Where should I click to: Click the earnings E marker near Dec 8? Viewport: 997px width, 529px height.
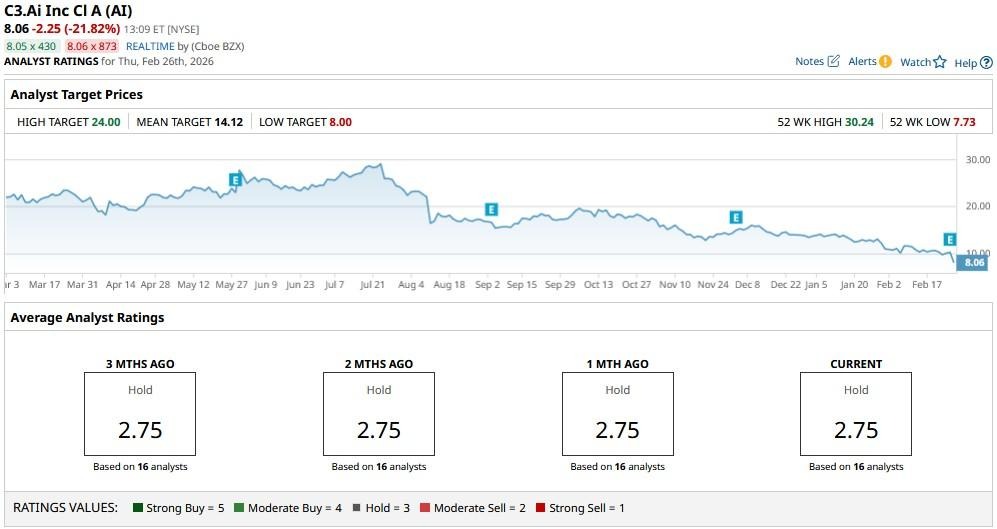736,217
